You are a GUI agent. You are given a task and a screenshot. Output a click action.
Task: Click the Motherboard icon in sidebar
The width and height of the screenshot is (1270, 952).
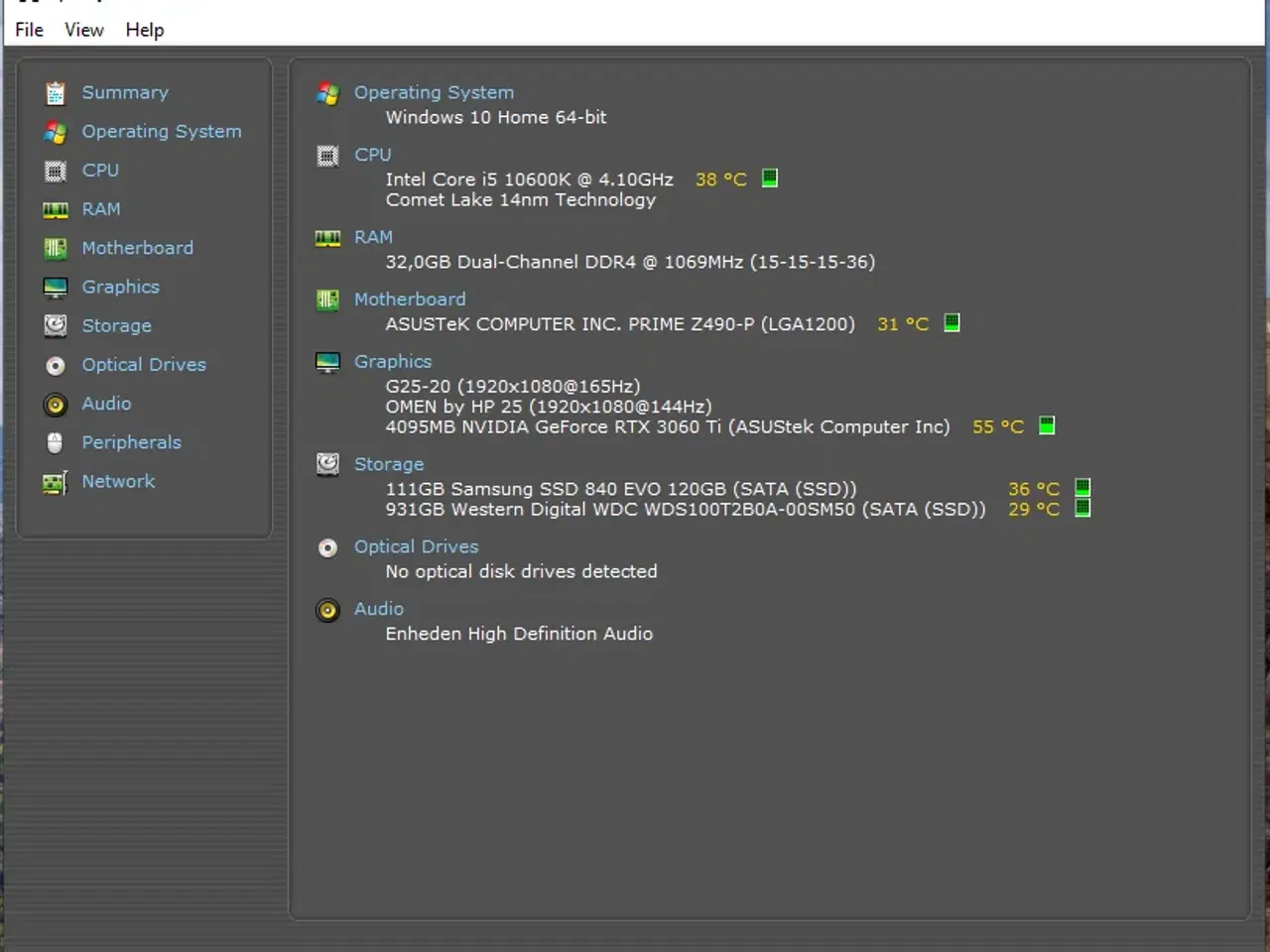[56, 248]
